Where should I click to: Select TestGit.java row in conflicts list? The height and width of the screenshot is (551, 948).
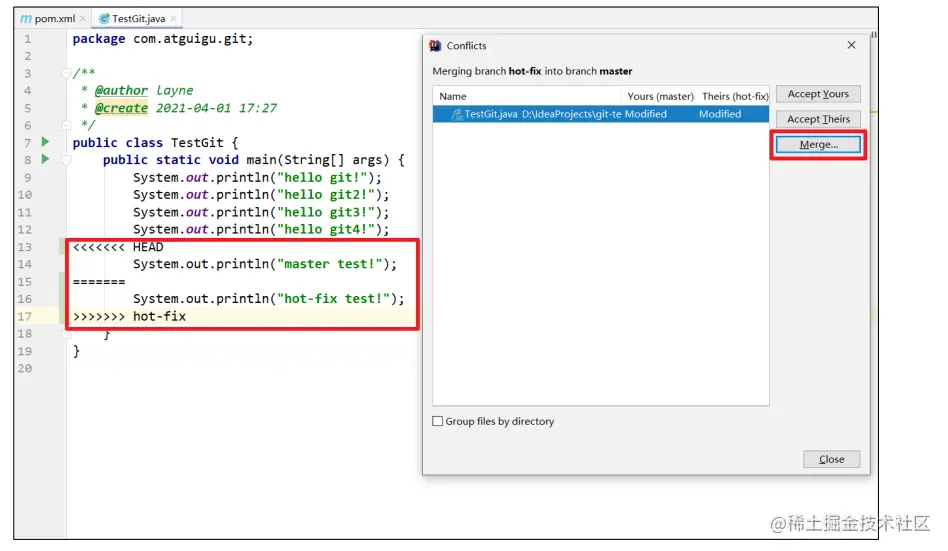600,114
